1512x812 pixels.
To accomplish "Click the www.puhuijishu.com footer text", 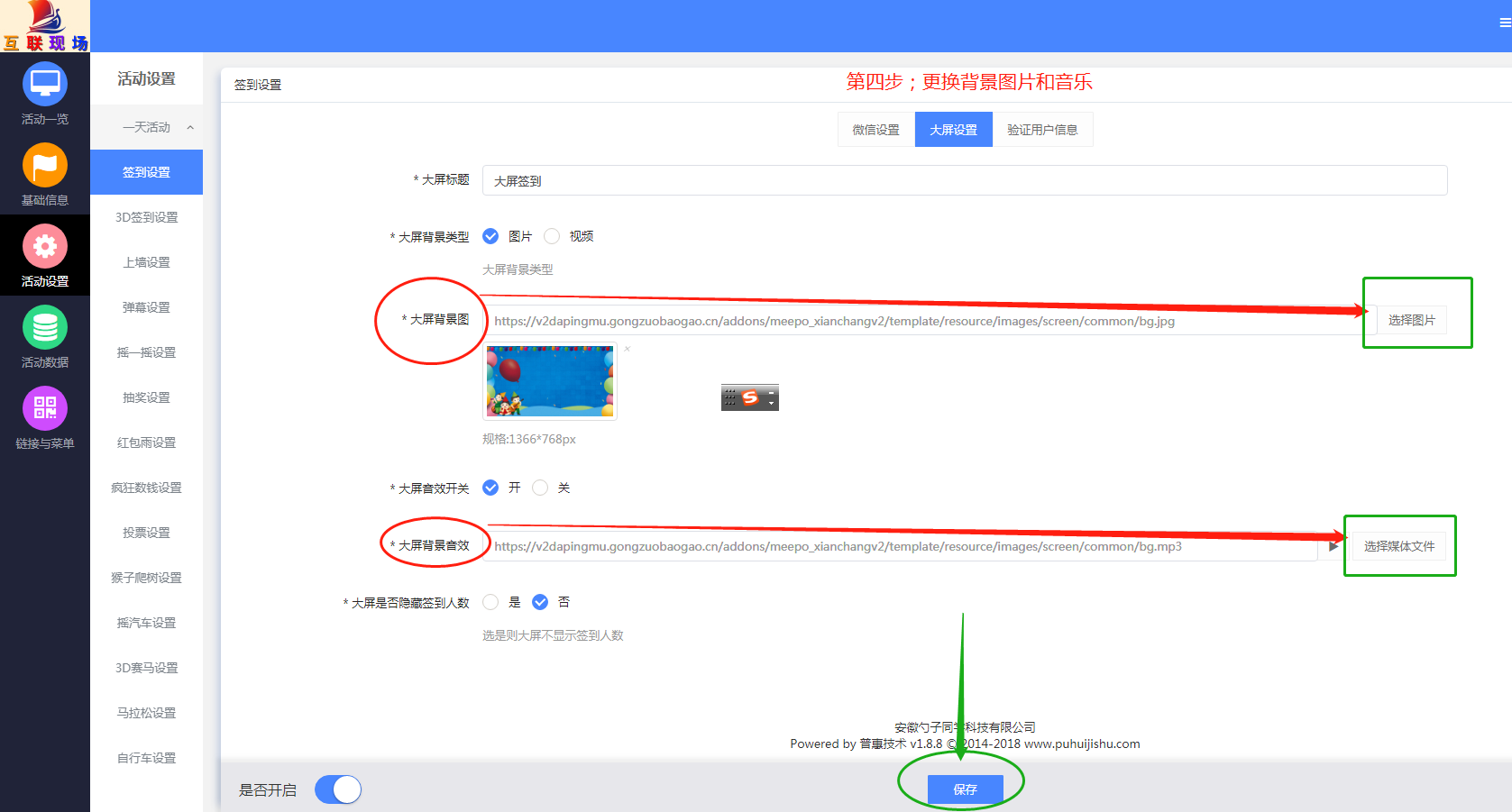I will [x=1082, y=744].
